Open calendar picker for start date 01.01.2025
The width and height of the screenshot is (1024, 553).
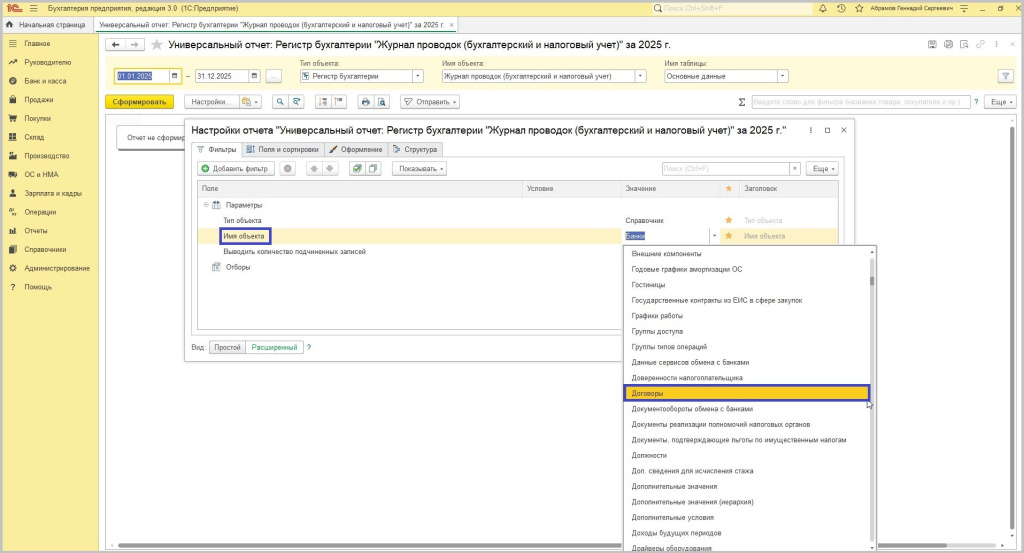pos(174,76)
